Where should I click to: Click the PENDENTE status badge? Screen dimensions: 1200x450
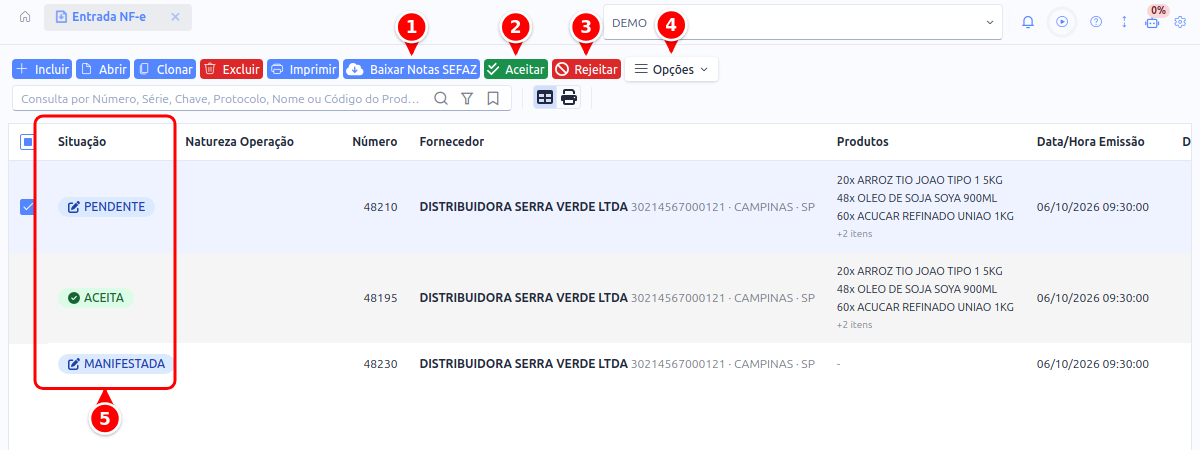106,207
